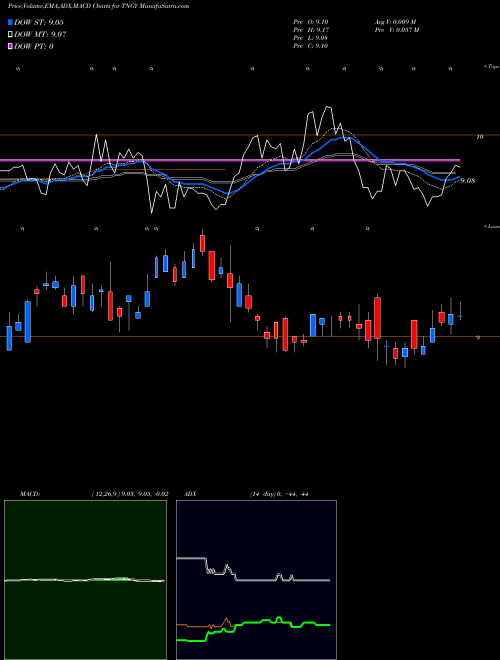Click the 'Avg V: 0.009 M' volume text
The image size is (500, 660).
[x=396, y=22]
